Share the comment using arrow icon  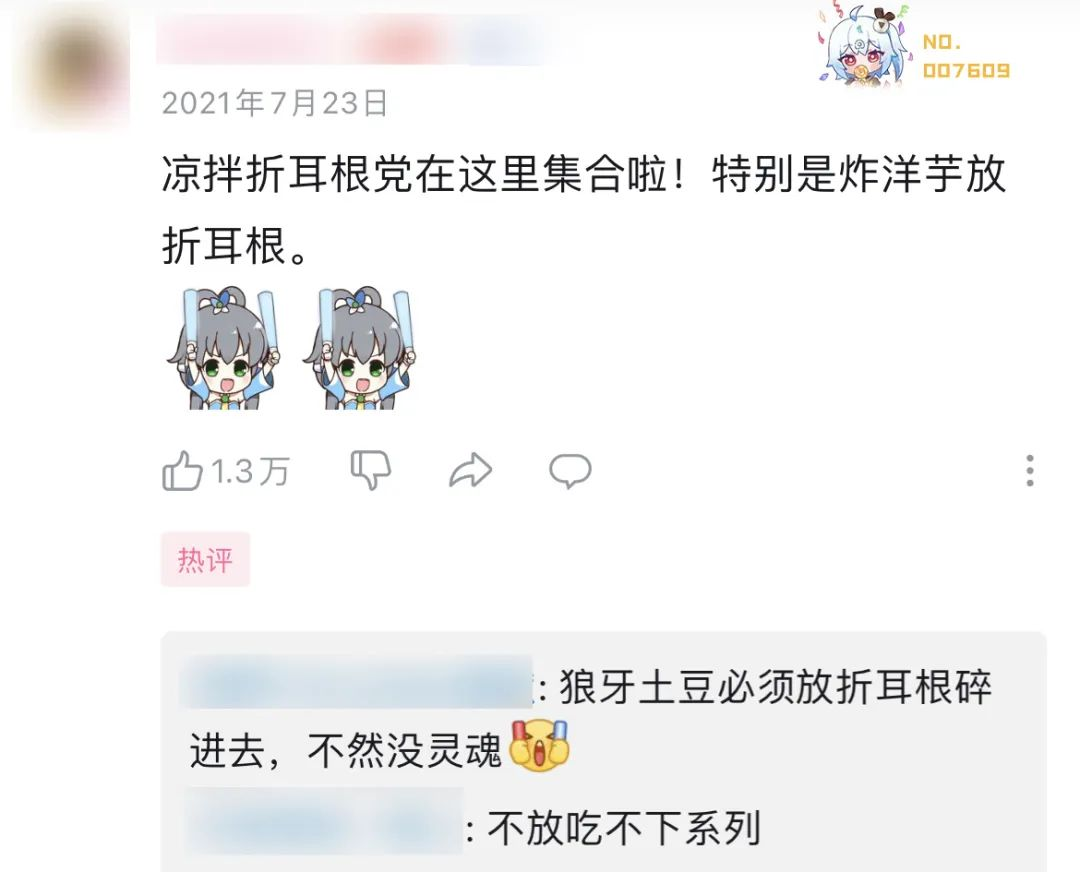[470, 471]
